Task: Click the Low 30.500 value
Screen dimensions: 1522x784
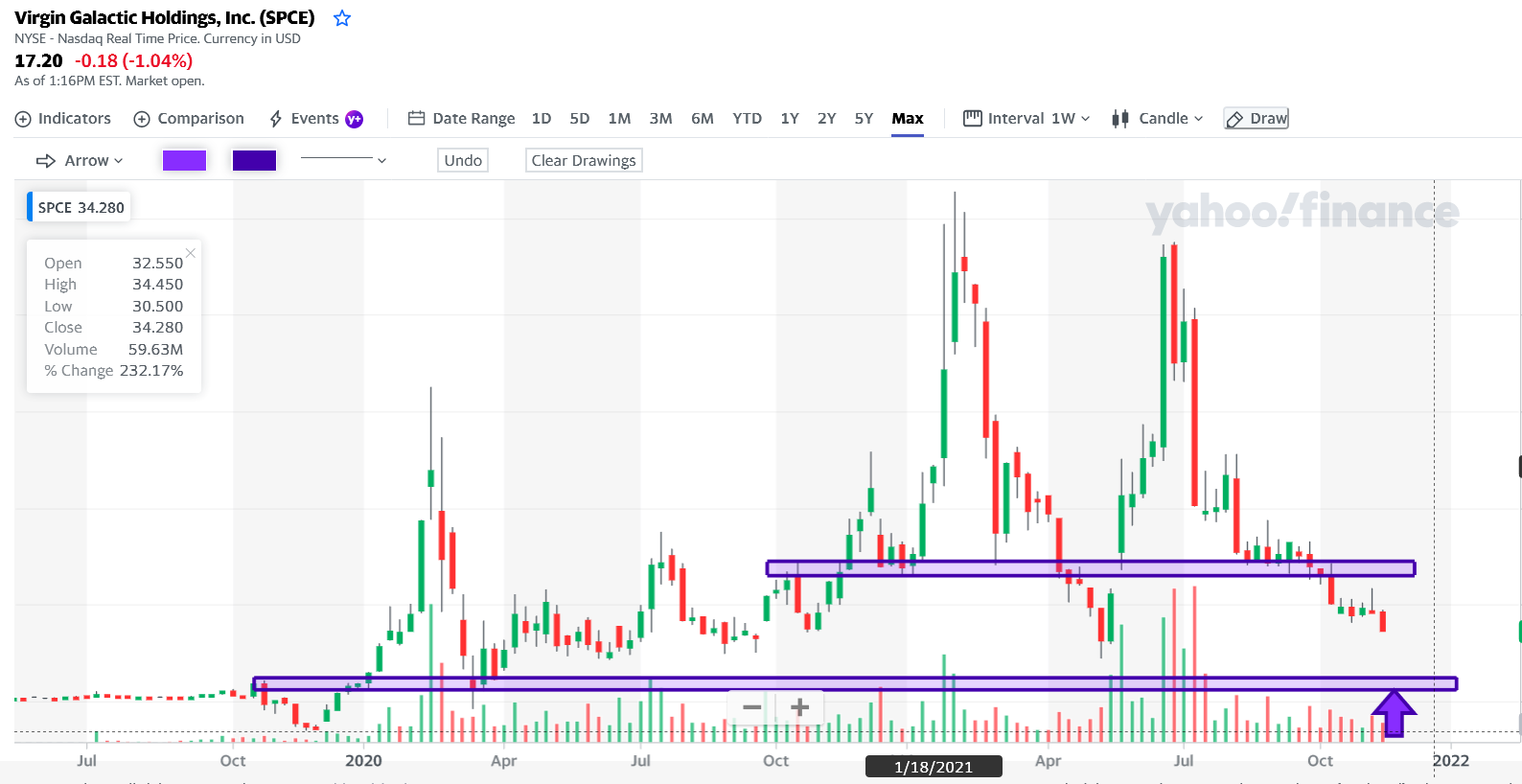Action: point(157,307)
